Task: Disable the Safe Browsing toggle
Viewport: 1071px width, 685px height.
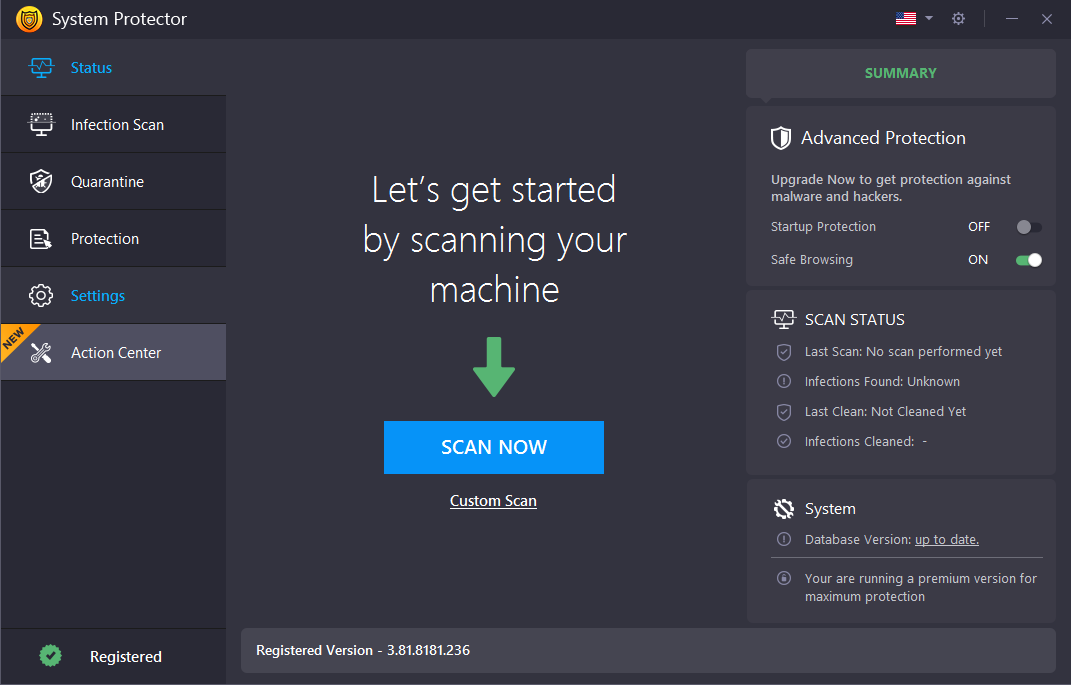Action: click(x=1028, y=260)
